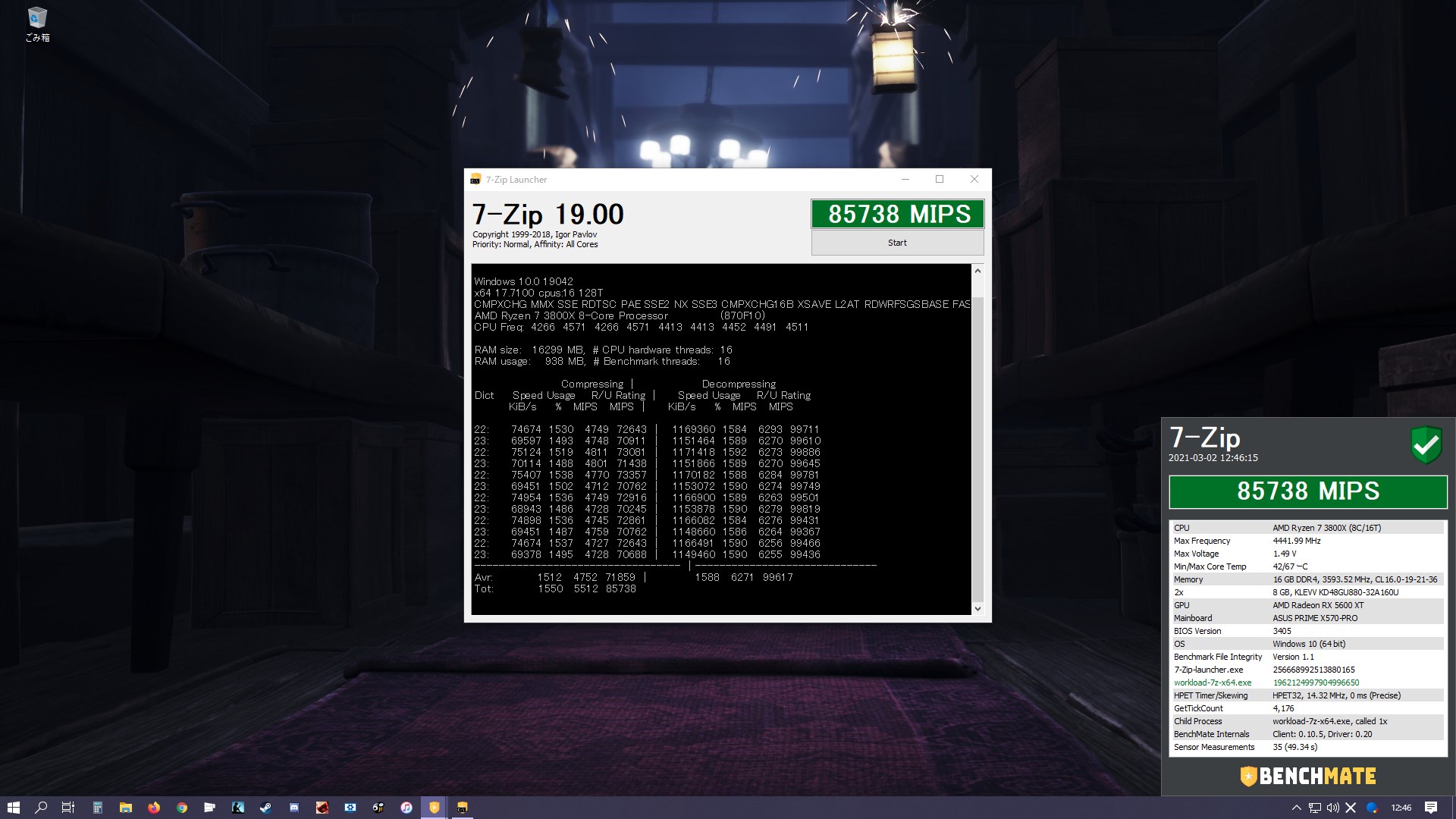Open the Windows Start menu
The image size is (1456, 819).
point(13,808)
